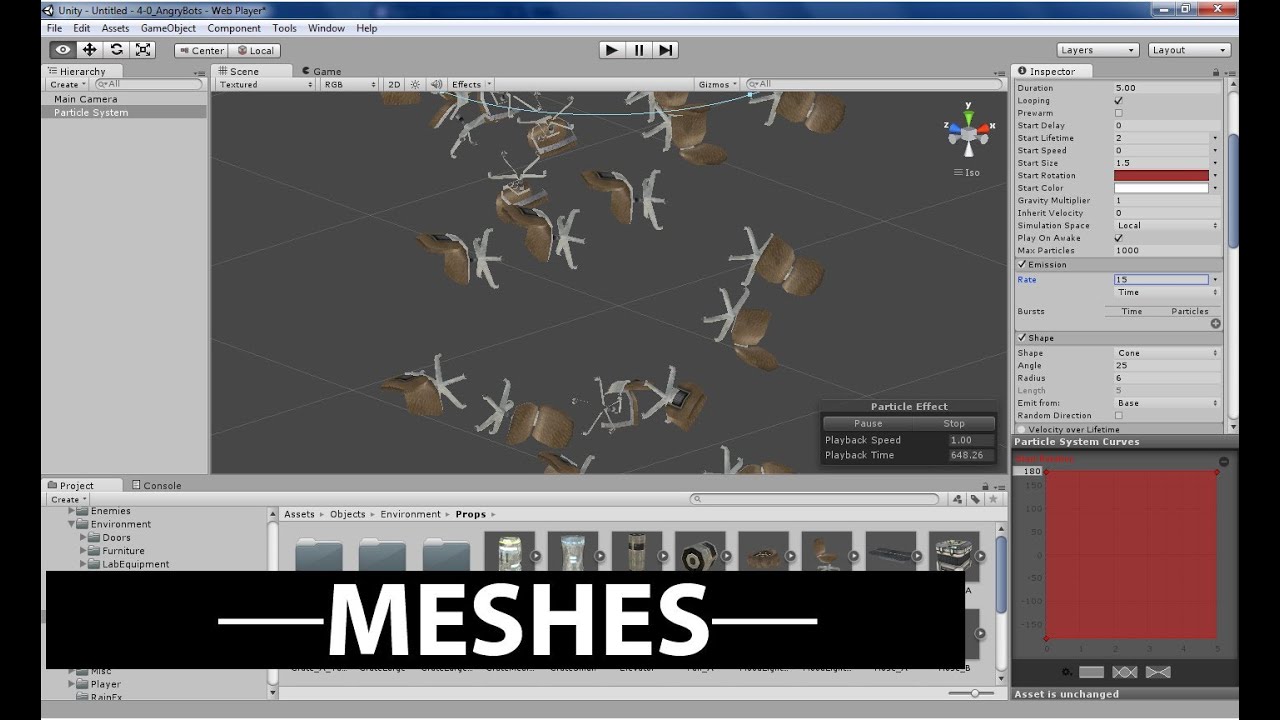Enable the Prewarm checkbox
This screenshot has width=1280, height=720.
(1118, 113)
